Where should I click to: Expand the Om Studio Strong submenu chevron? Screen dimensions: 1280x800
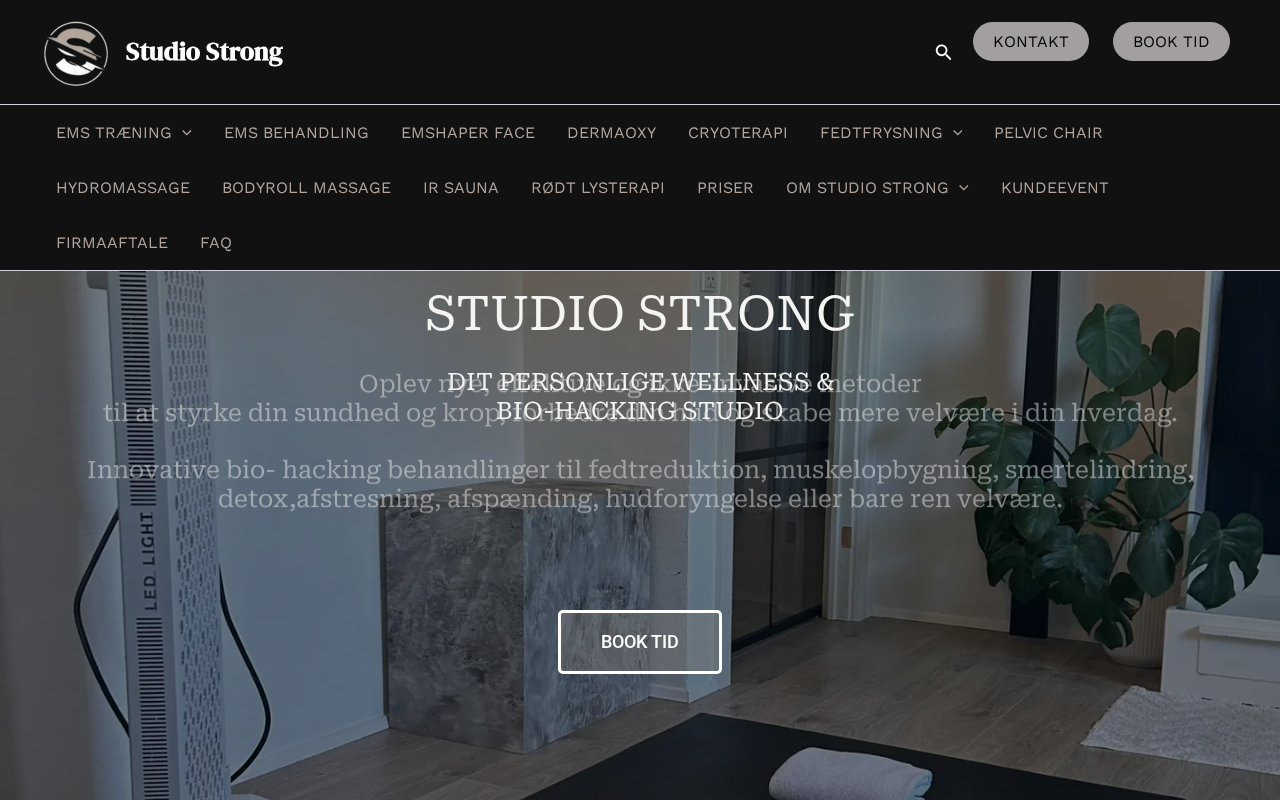[x=964, y=188]
